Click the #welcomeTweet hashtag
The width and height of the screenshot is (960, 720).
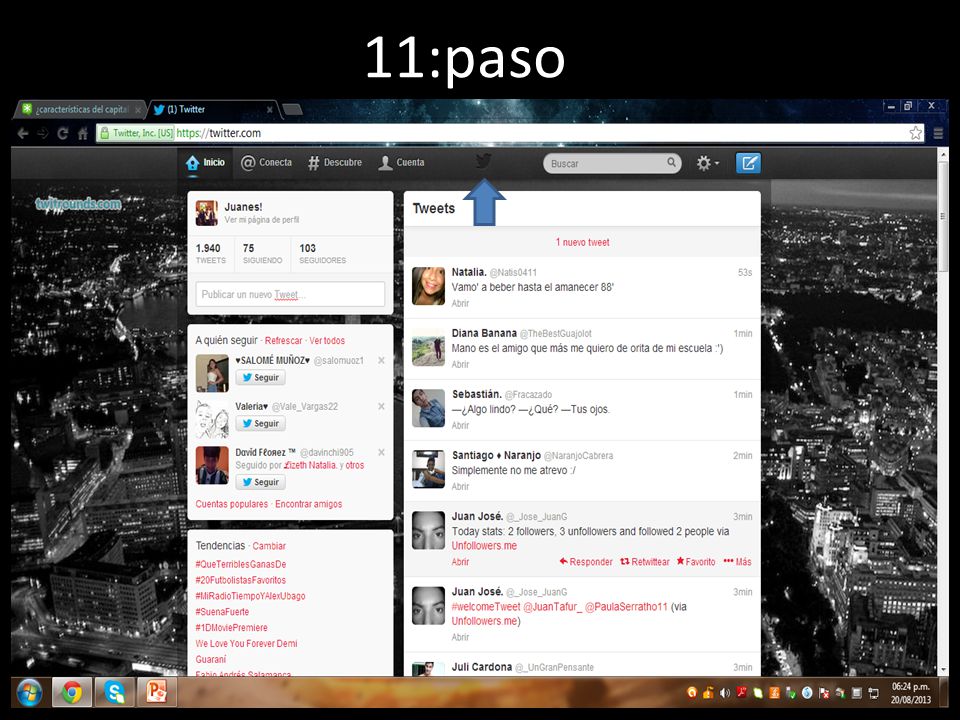point(486,607)
